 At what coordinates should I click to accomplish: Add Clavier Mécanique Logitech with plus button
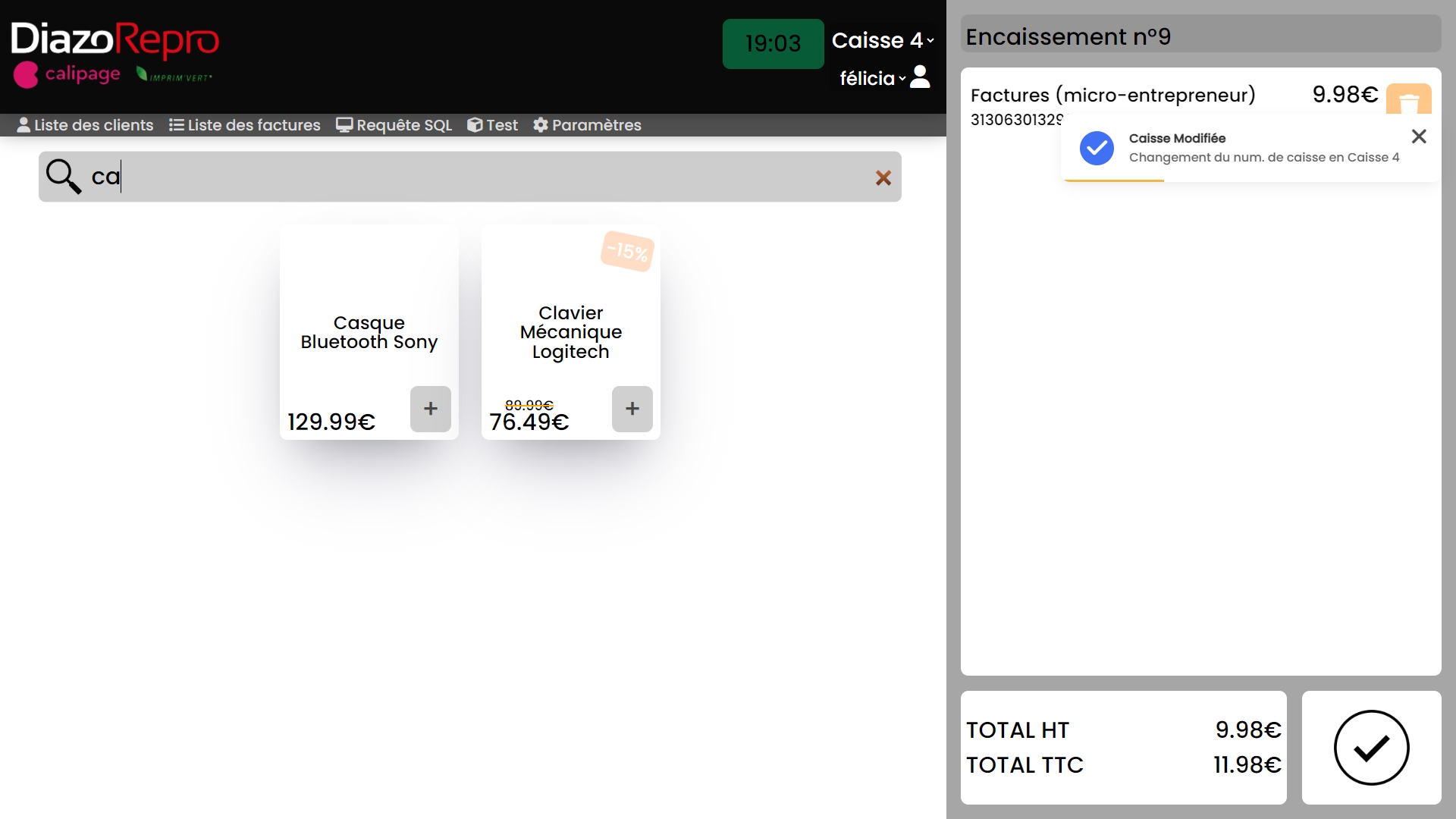click(x=632, y=409)
